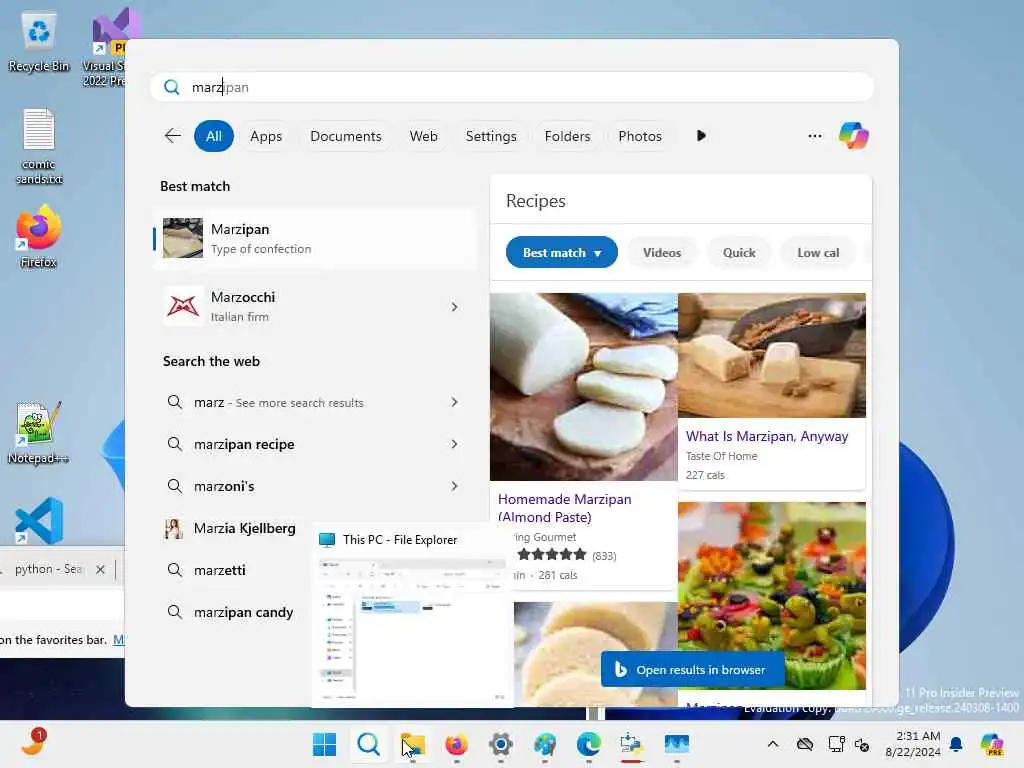This screenshot has height=768, width=1024.
Task: Show more filter categories with play arrow
Action: click(701, 136)
